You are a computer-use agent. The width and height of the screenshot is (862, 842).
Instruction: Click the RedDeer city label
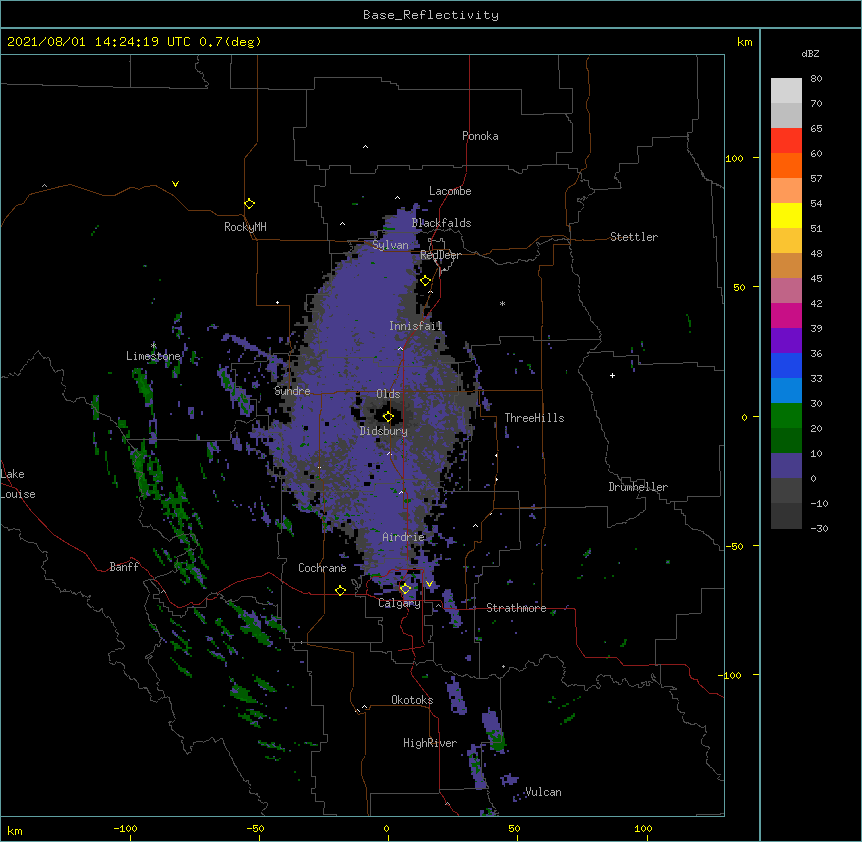click(440, 255)
